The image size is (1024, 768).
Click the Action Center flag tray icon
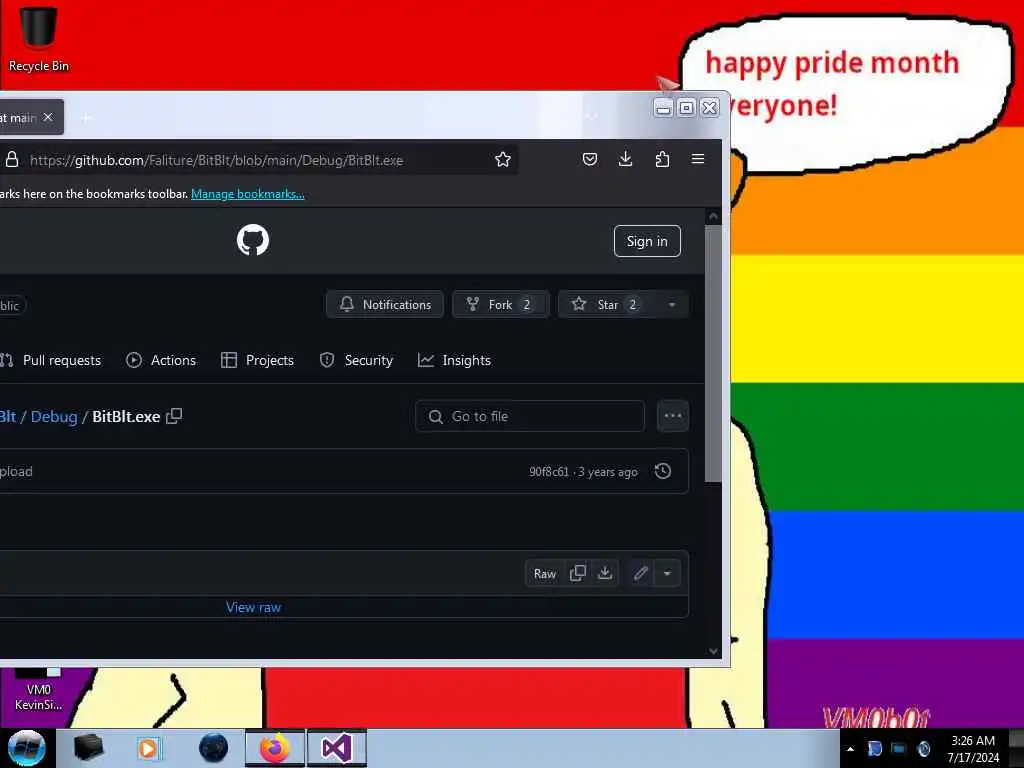[874, 749]
